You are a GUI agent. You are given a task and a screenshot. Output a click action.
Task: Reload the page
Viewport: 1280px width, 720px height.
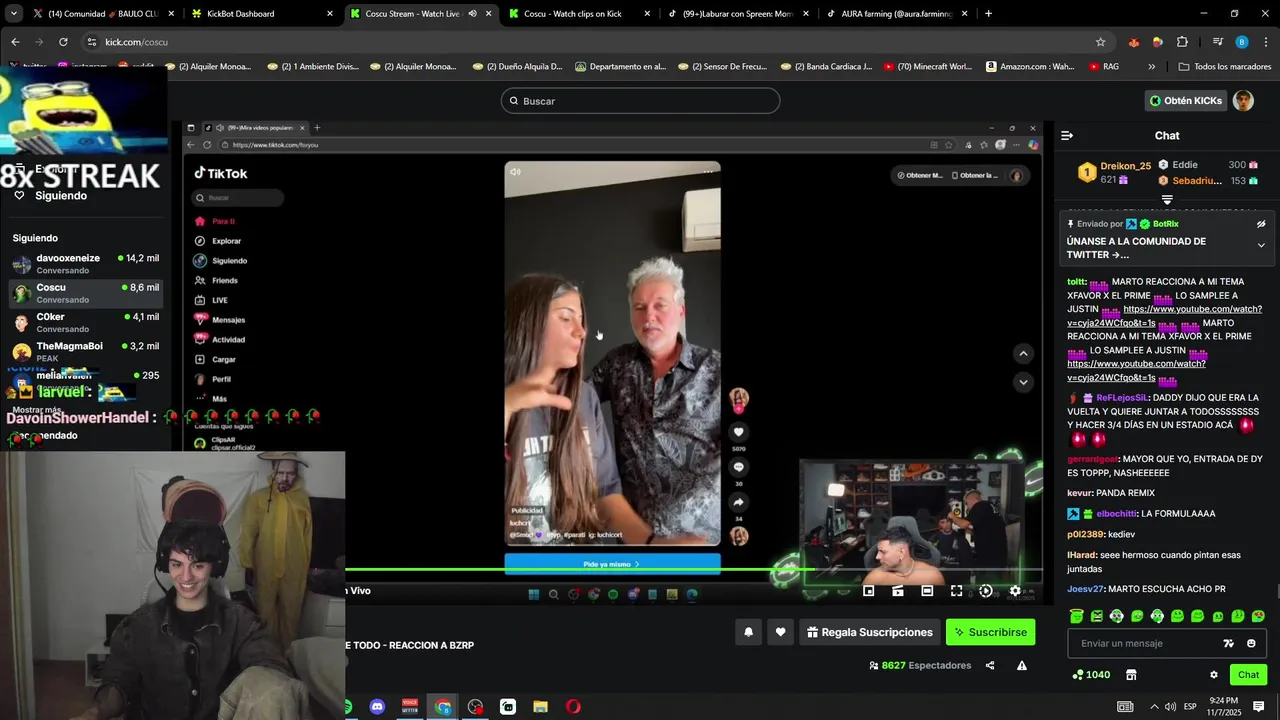(63, 42)
